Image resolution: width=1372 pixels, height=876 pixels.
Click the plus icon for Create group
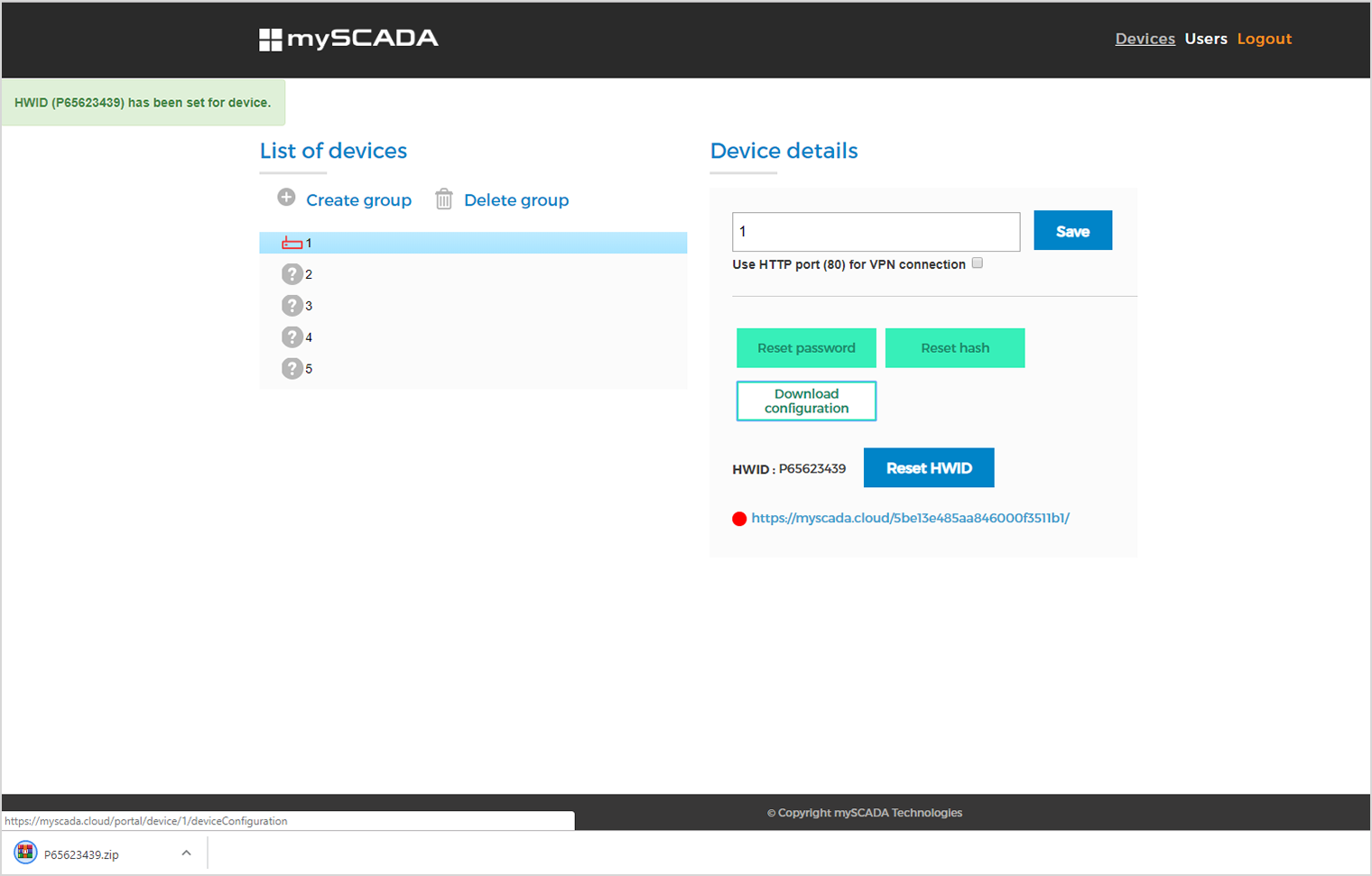[286, 198]
